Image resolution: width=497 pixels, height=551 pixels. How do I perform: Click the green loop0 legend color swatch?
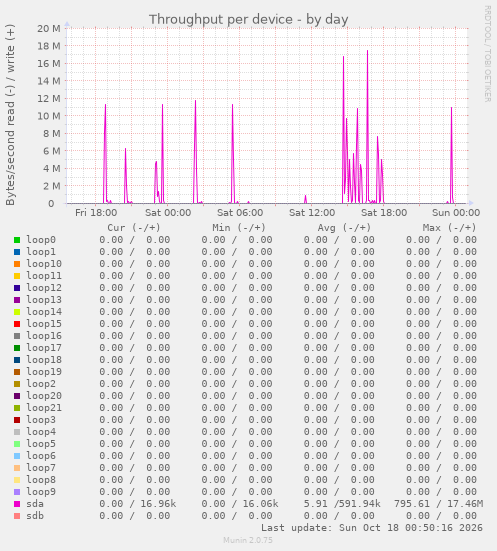(x=17, y=240)
